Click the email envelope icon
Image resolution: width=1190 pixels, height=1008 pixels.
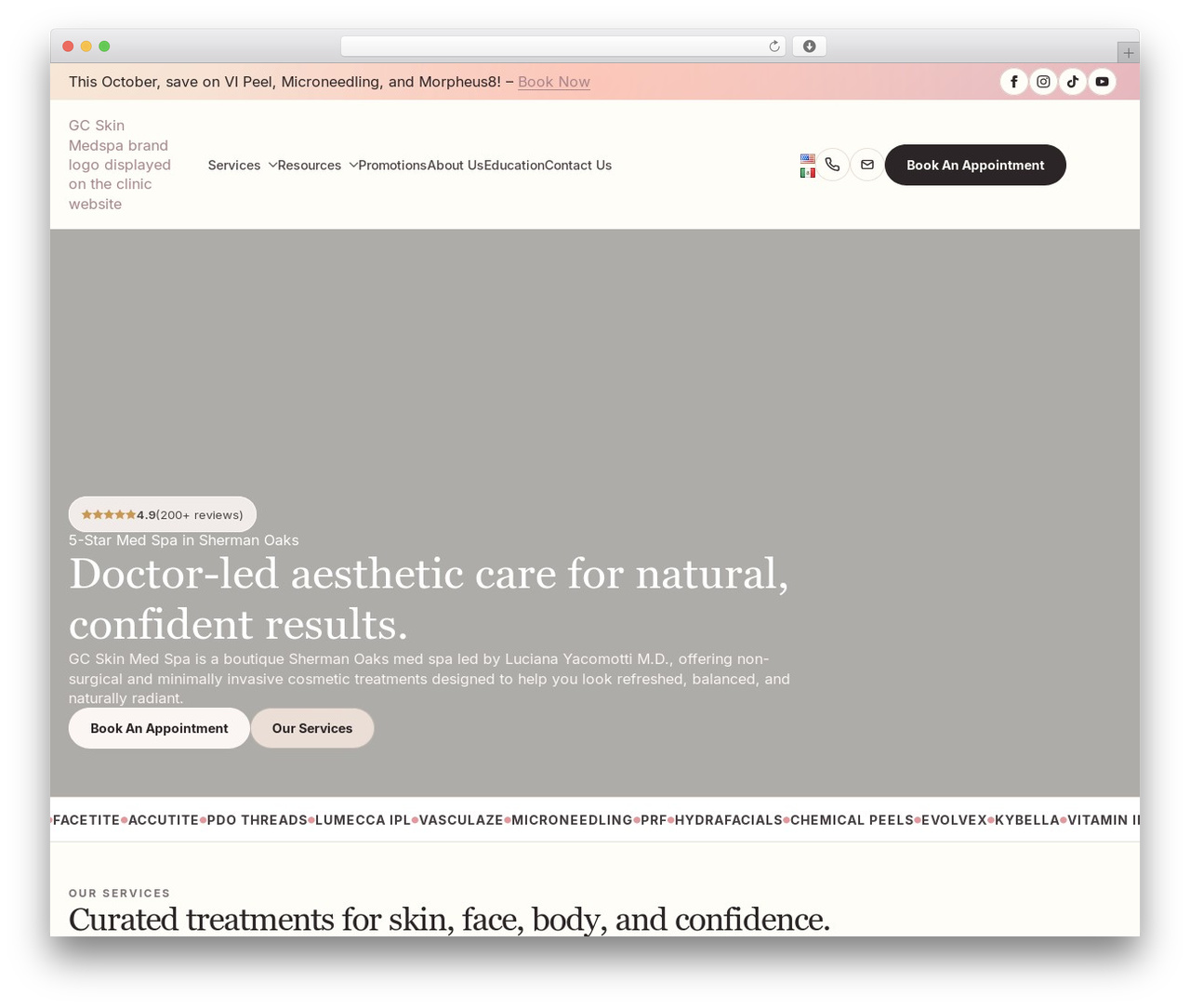pyautogui.click(x=867, y=165)
